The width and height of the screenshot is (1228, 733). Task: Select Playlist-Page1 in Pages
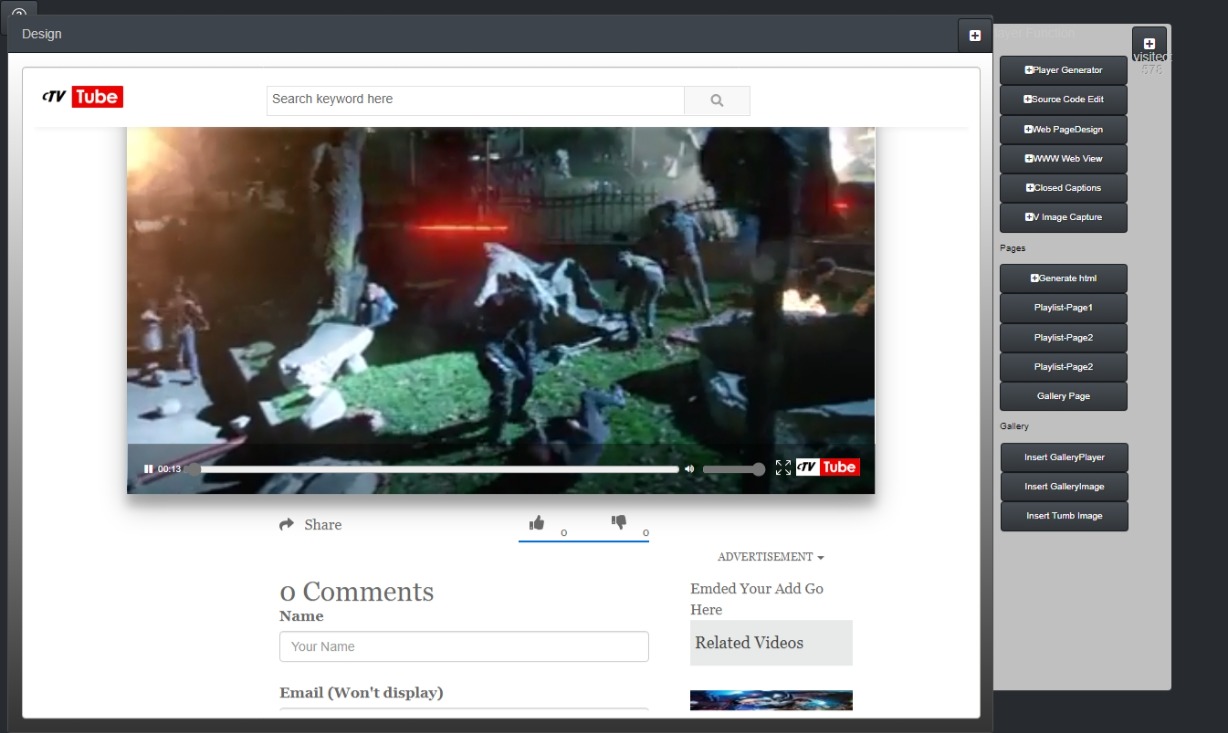pyautogui.click(x=1064, y=308)
